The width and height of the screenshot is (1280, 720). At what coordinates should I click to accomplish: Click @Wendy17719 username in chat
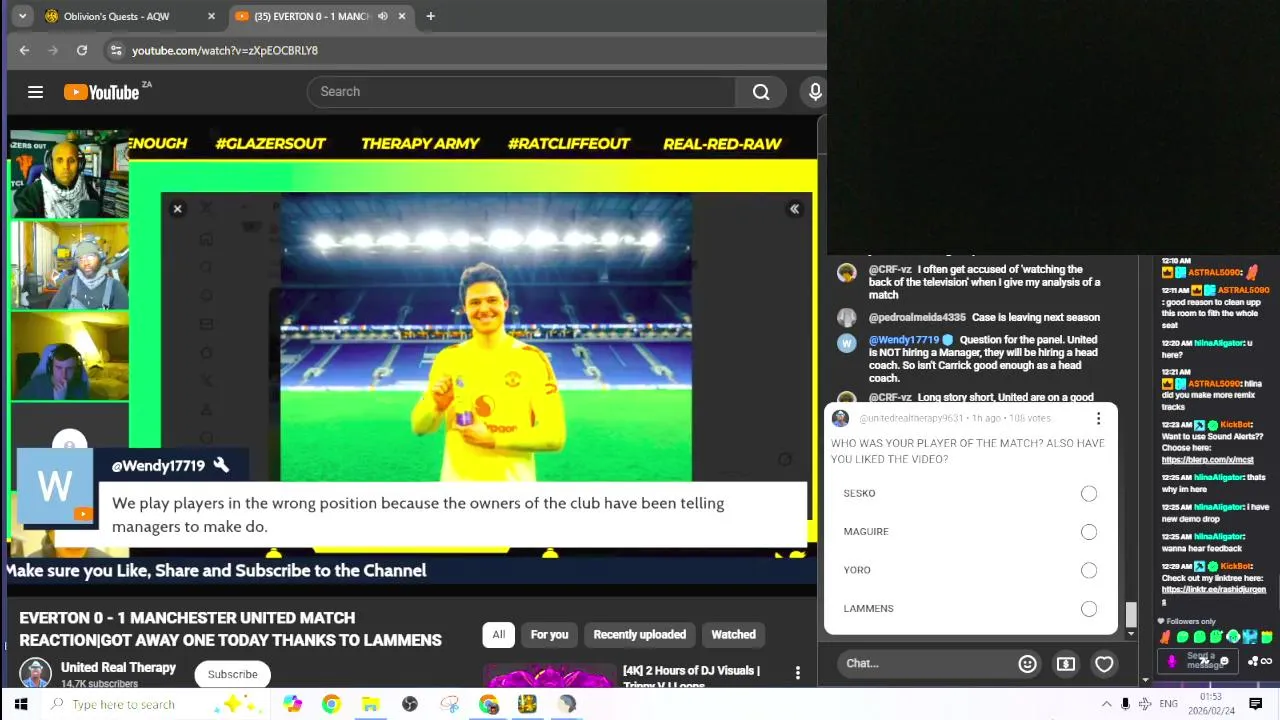click(x=904, y=340)
